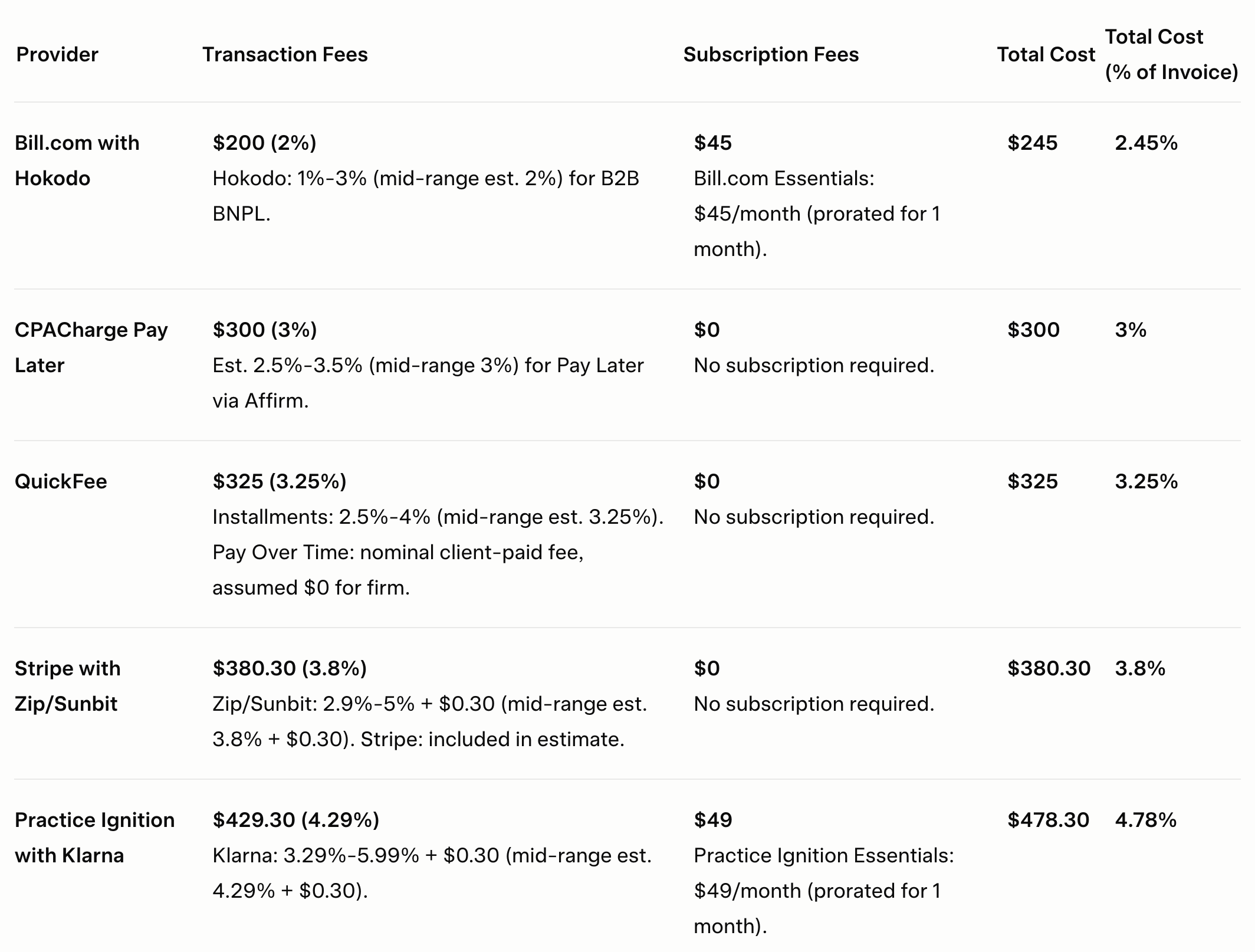1255x952 pixels.
Task: Click the 2.45% invoice percentage
Action: [x=1146, y=143]
